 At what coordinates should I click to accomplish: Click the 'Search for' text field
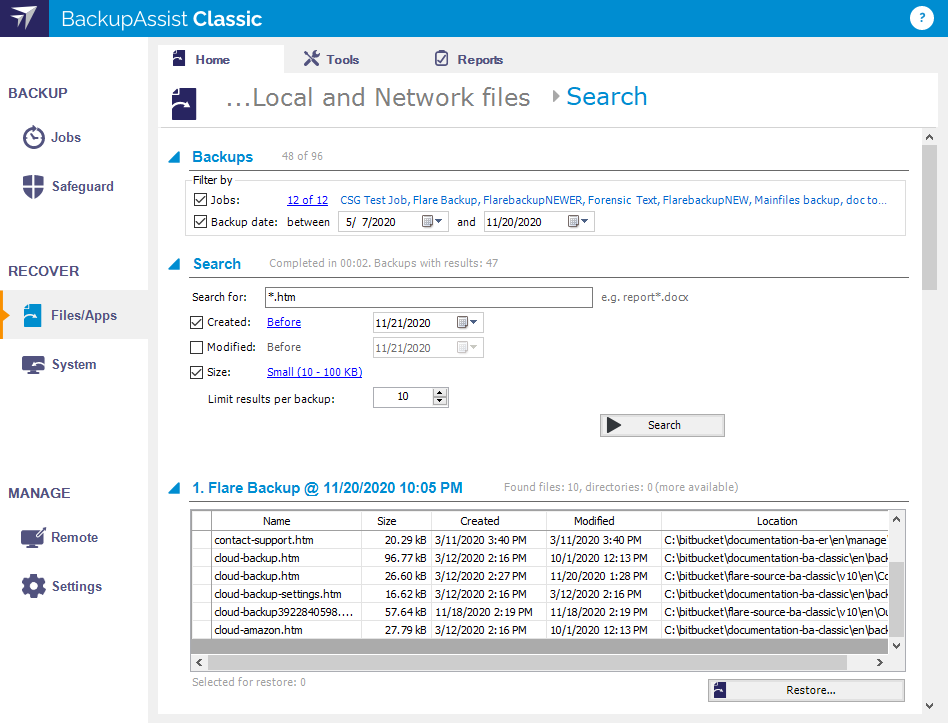429,297
